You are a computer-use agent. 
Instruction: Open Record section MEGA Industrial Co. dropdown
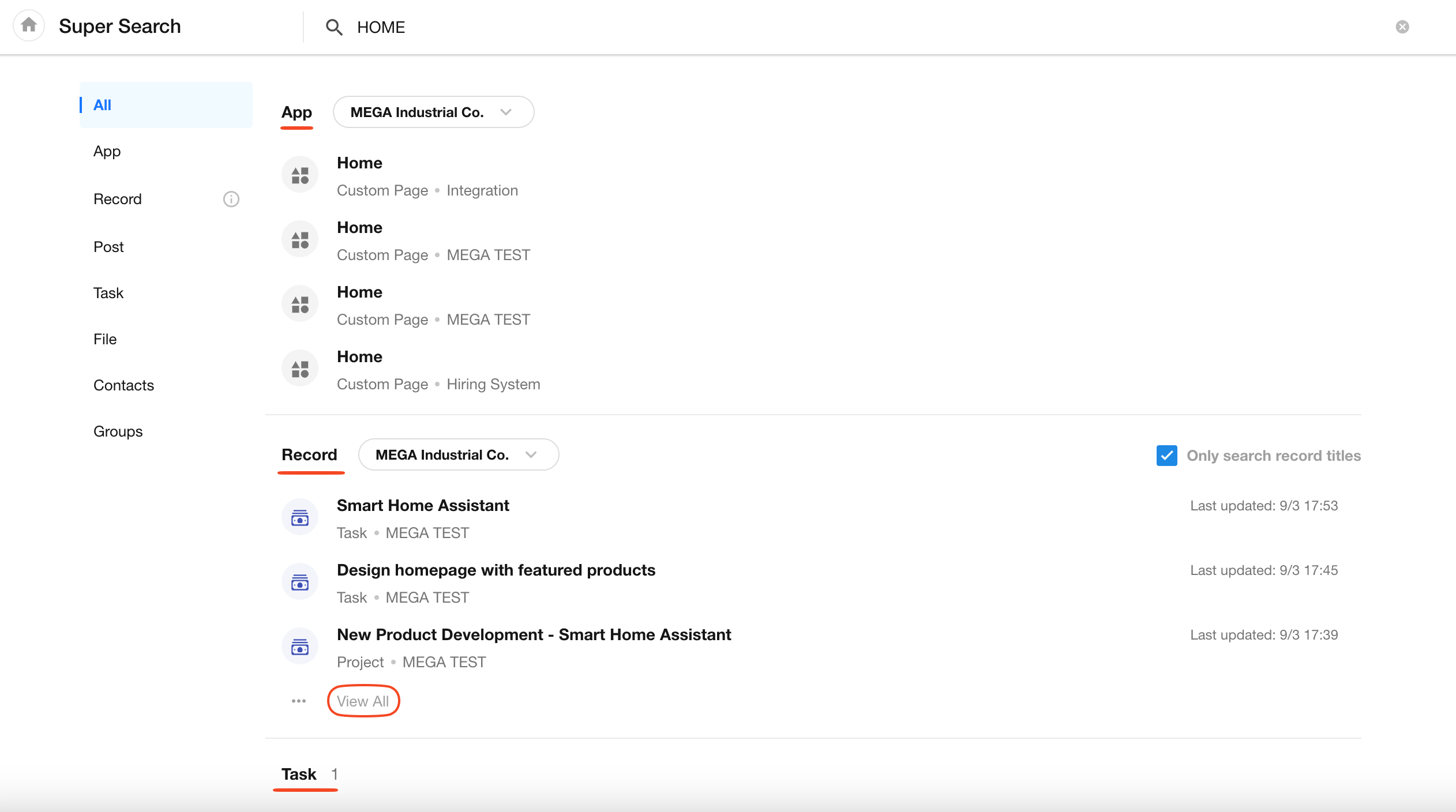[x=458, y=455]
